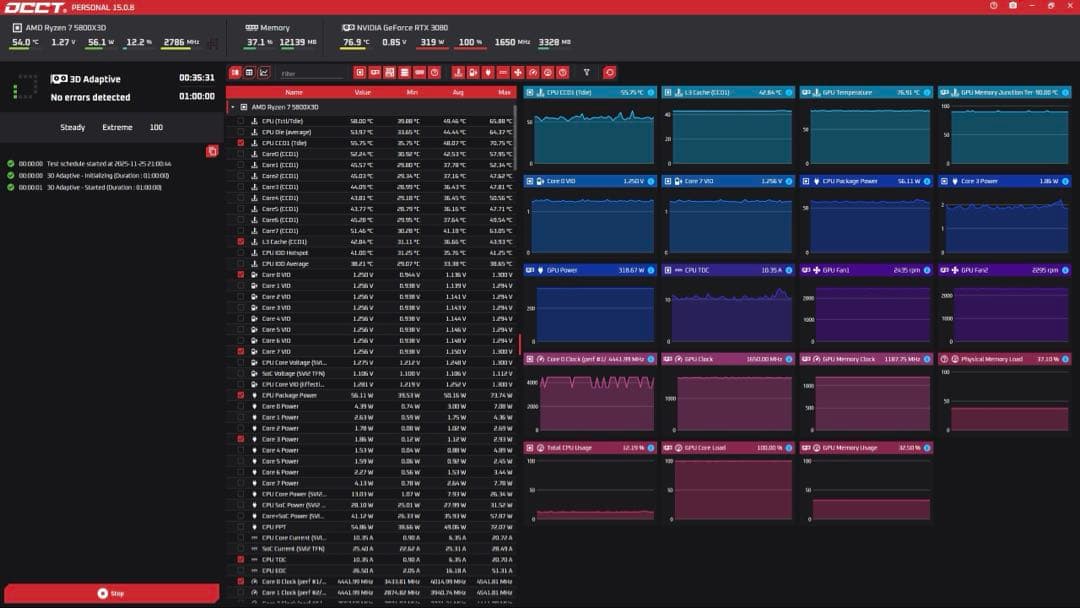Viewport: 1080px width, 608px height.
Task: Click the filter funnel icon in monitoring toolbar
Action: (587, 73)
